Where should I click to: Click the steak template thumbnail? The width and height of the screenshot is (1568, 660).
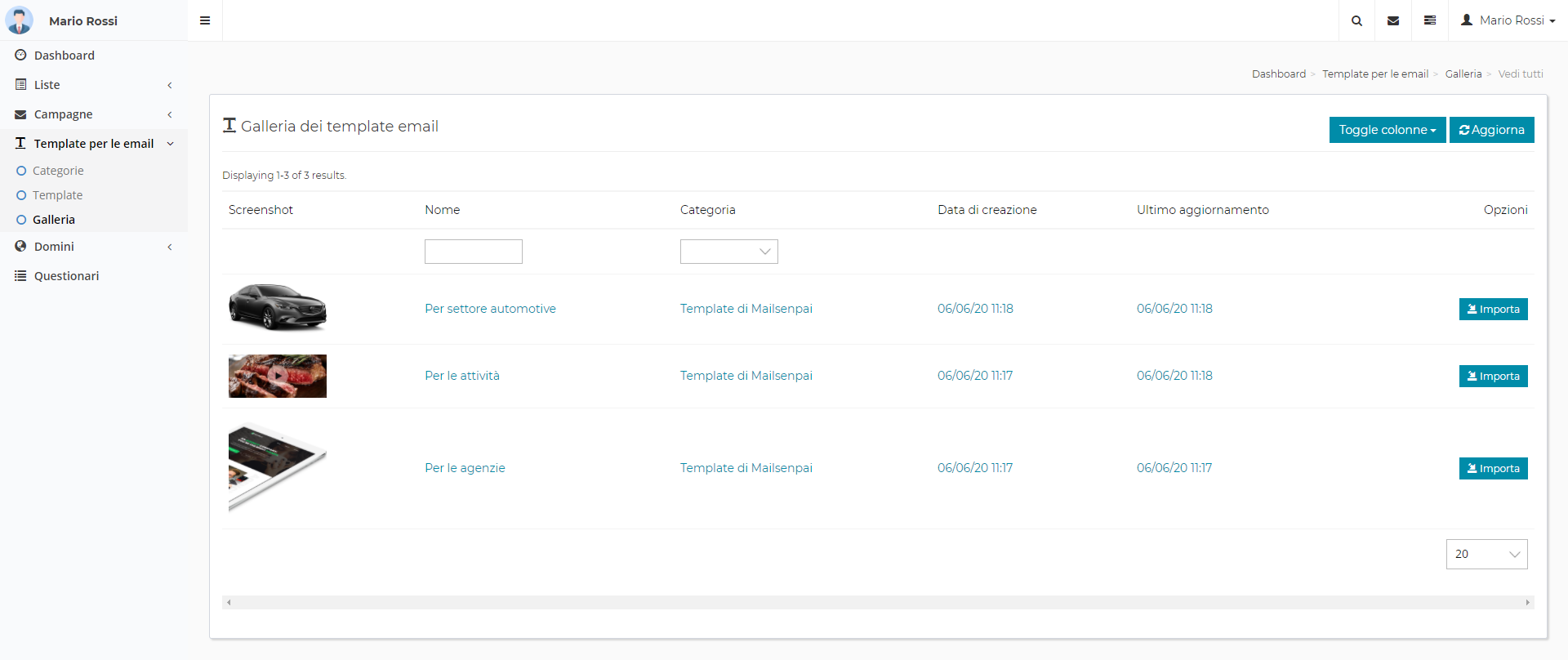(278, 376)
